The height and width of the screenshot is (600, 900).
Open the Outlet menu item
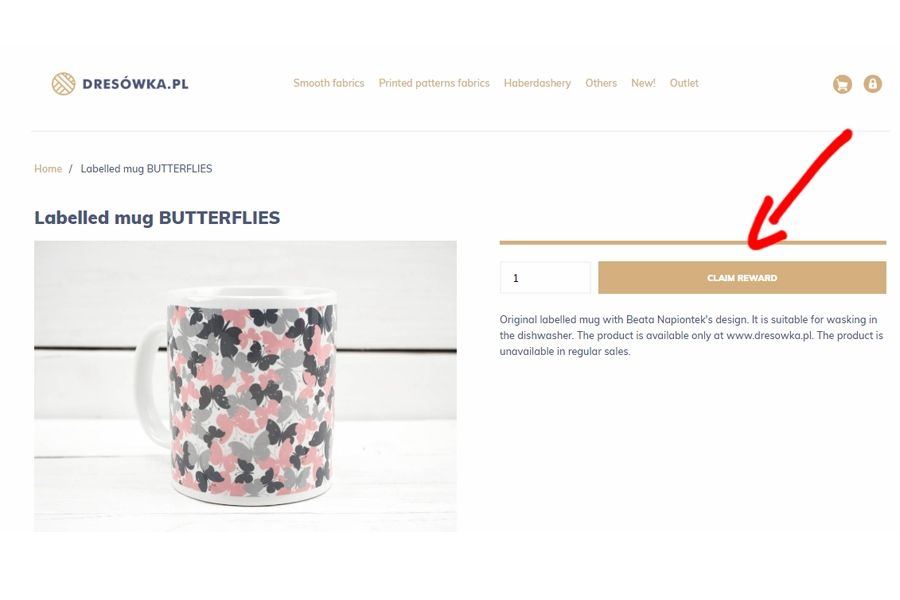pos(684,83)
